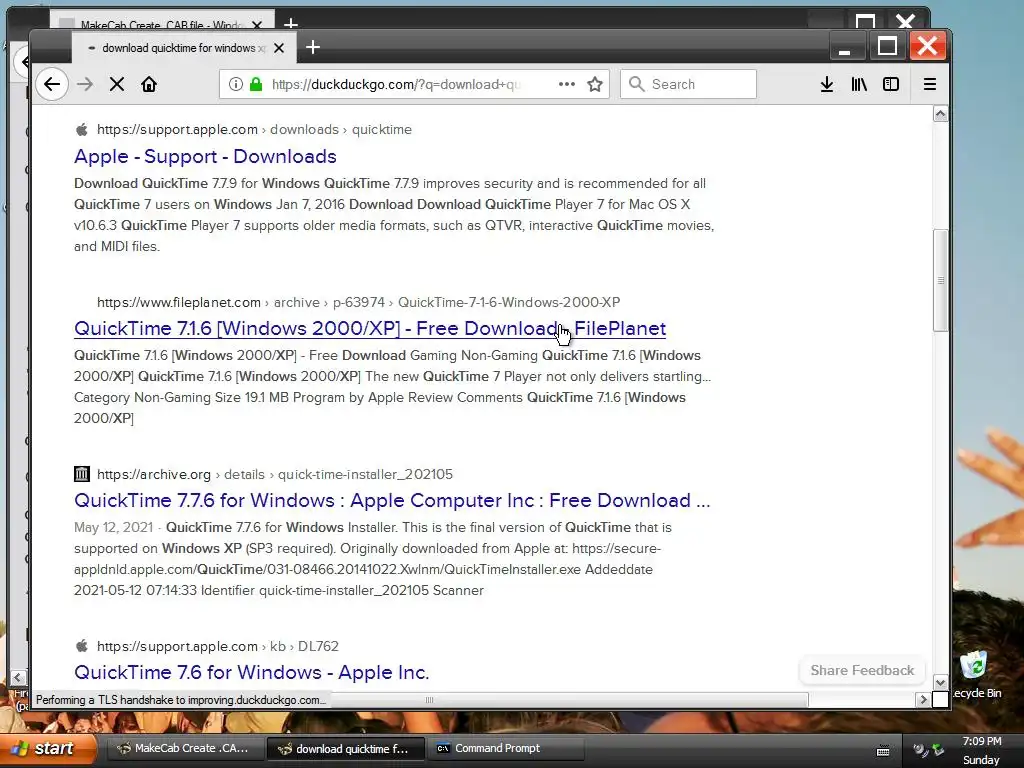Open the Windows start menu

[x=47, y=748]
